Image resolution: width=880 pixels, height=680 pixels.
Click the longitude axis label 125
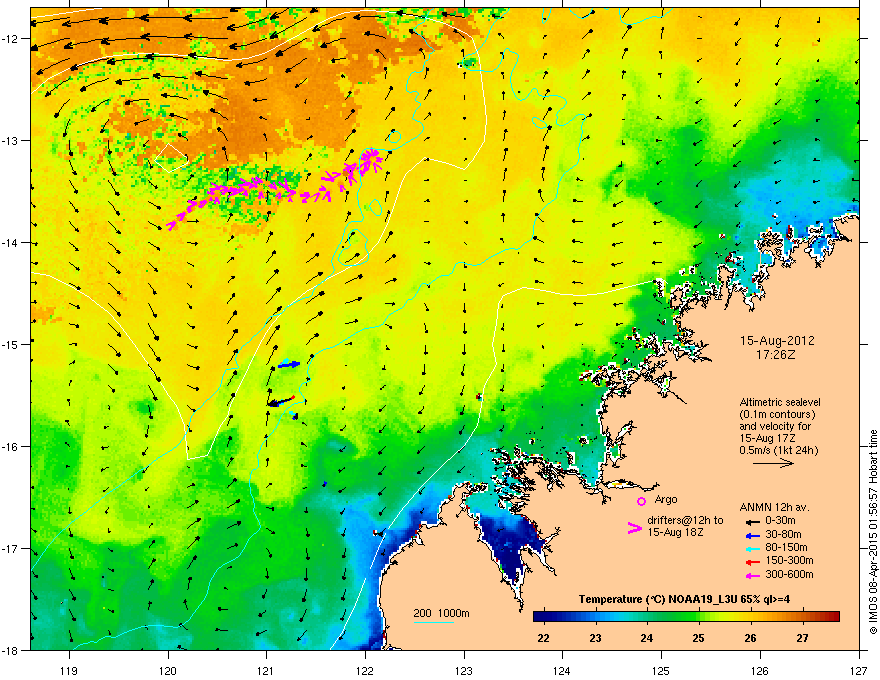661,670
